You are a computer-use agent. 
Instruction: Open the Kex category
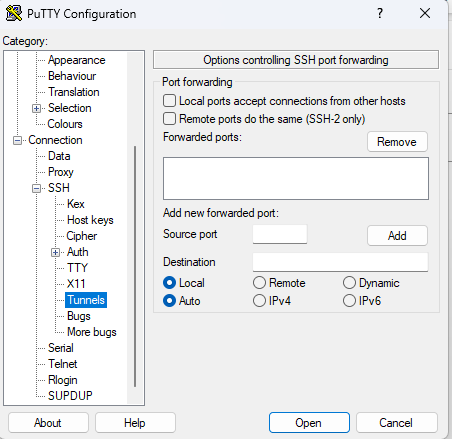(76, 204)
